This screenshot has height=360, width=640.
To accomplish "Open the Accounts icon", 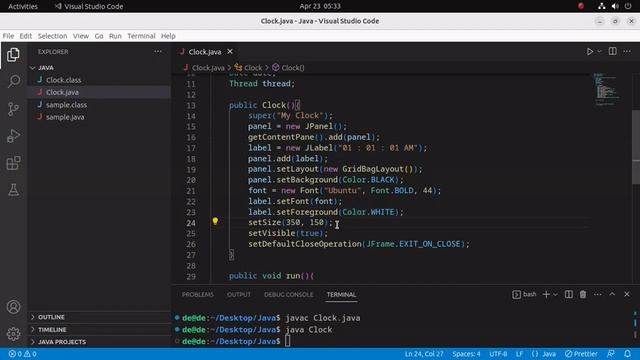I will point(13,307).
